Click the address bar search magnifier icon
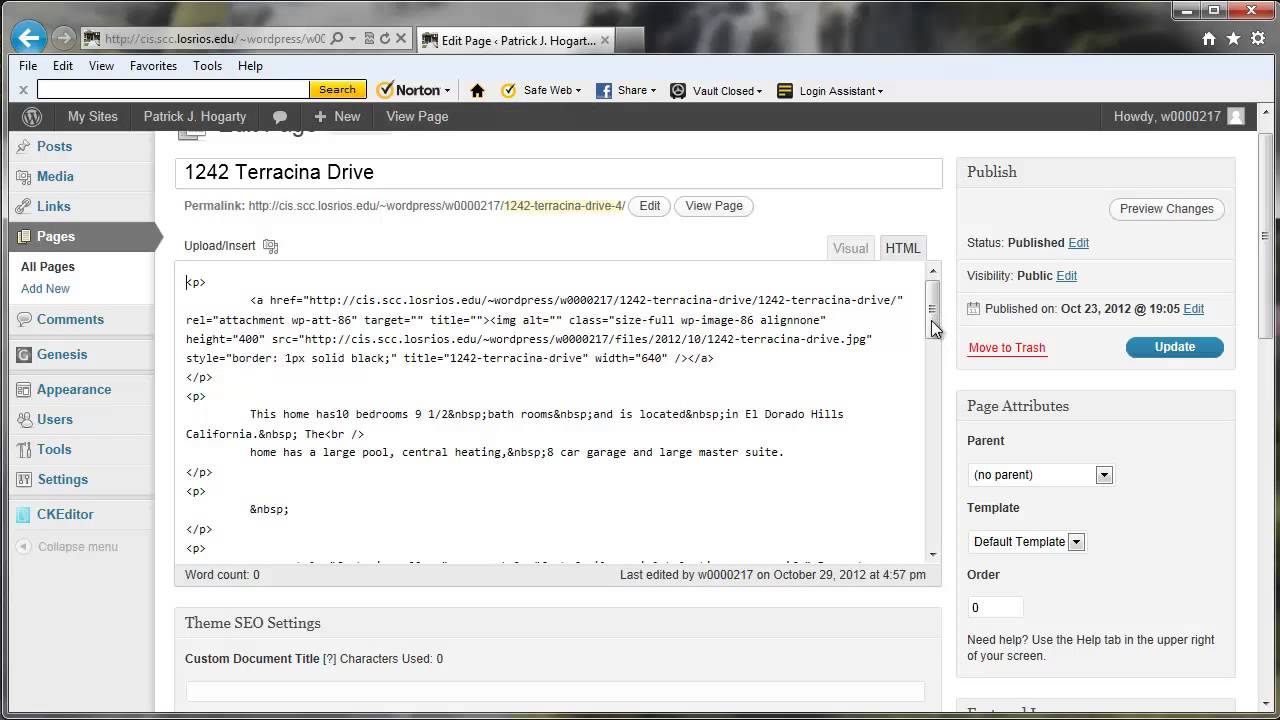 click(x=337, y=39)
